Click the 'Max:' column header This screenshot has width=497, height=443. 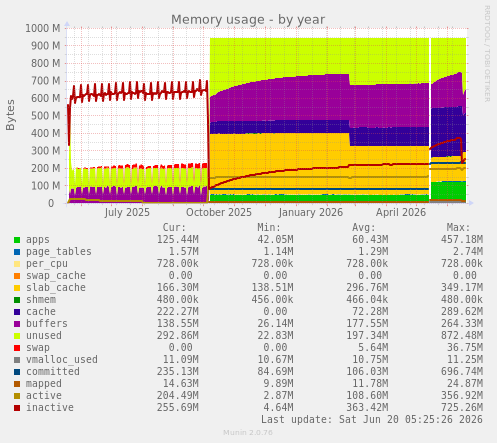pyautogui.click(x=458, y=228)
